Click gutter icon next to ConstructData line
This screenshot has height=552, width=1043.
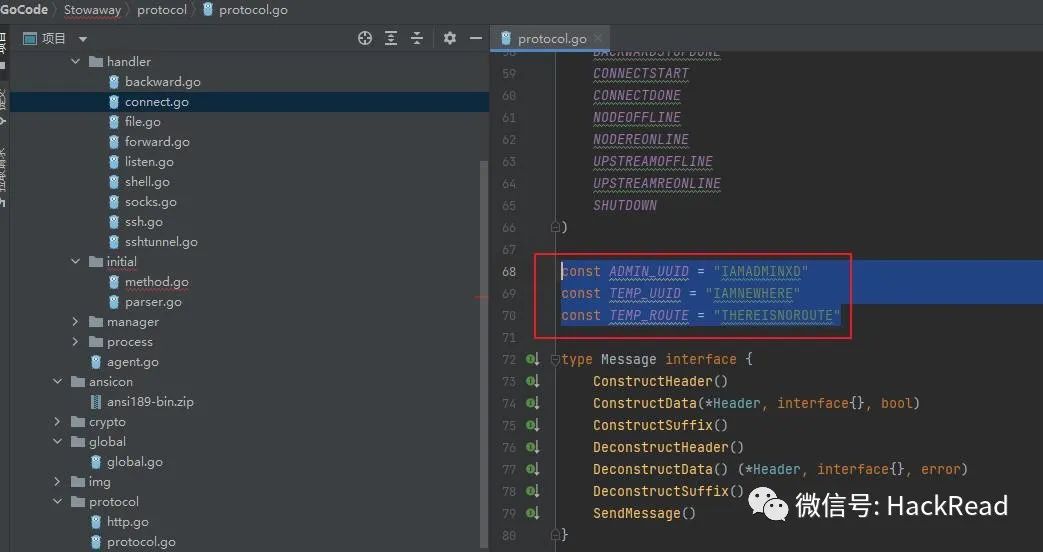532,404
